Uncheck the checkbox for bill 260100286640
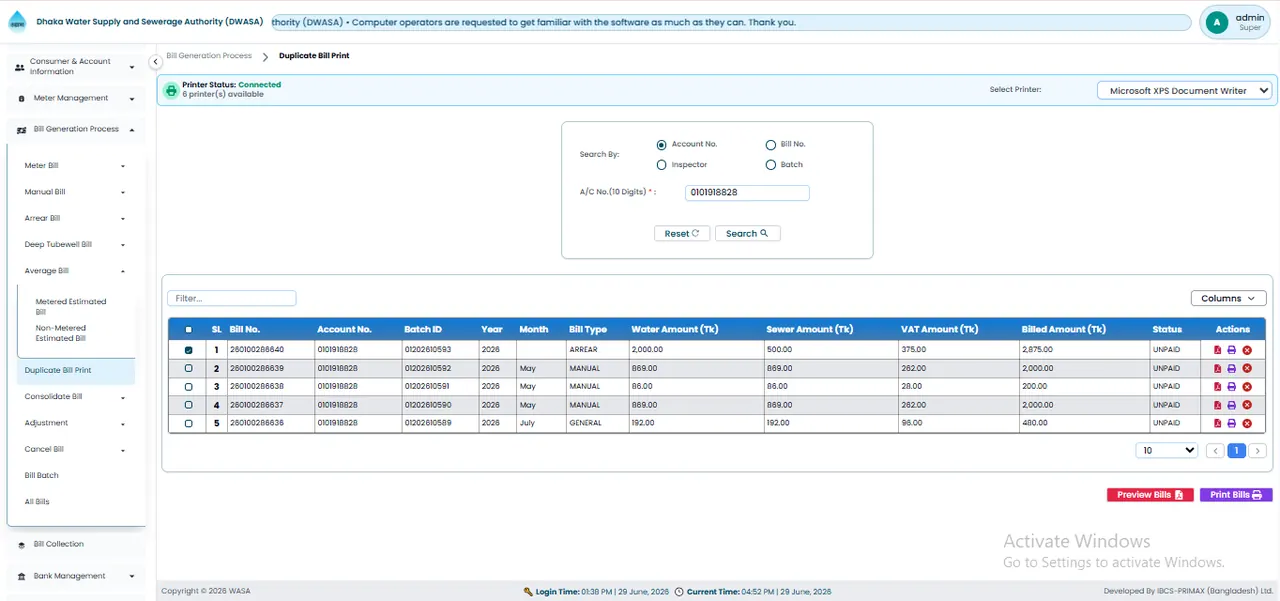 pos(189,350)
